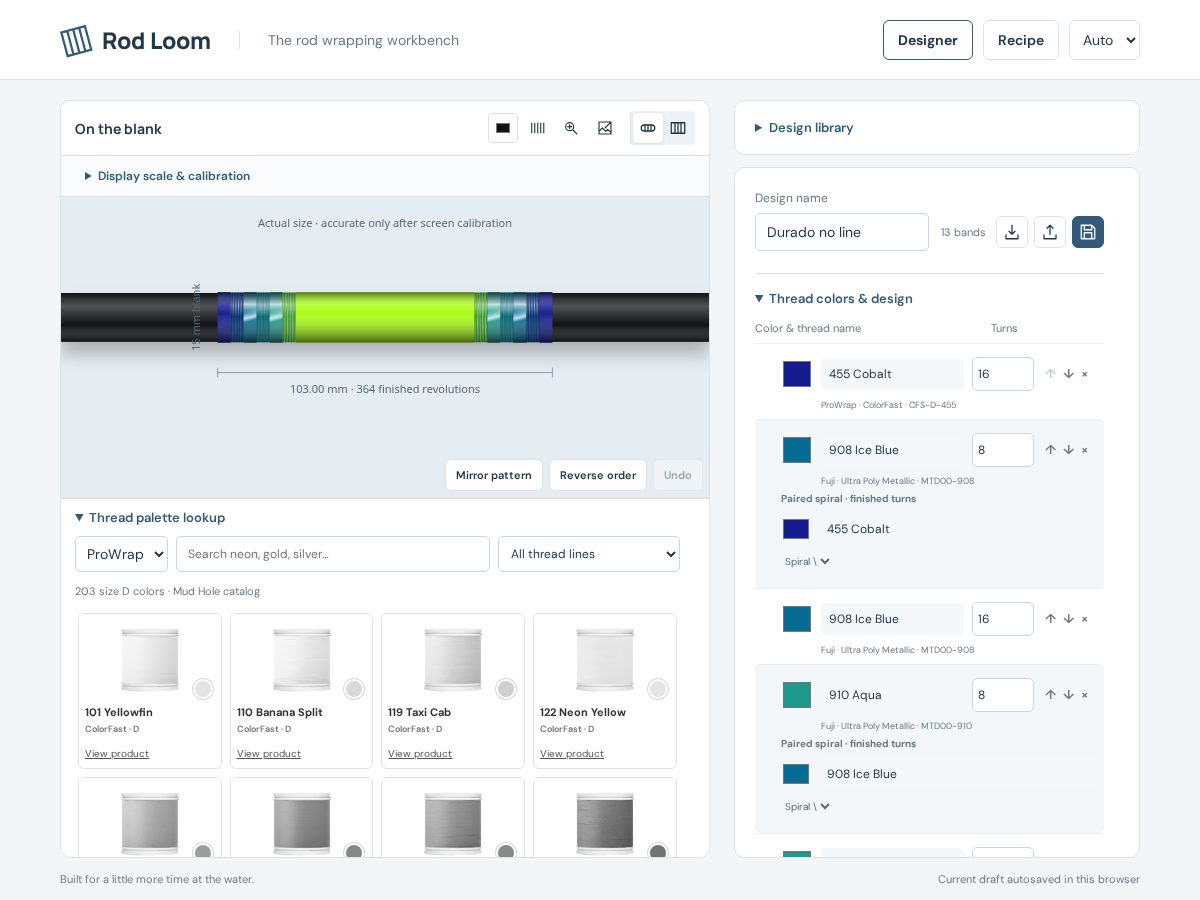Click disabled up arrow on 455 Cobalt
The width and height of the screenshot is (1200, 900).
1050,374
